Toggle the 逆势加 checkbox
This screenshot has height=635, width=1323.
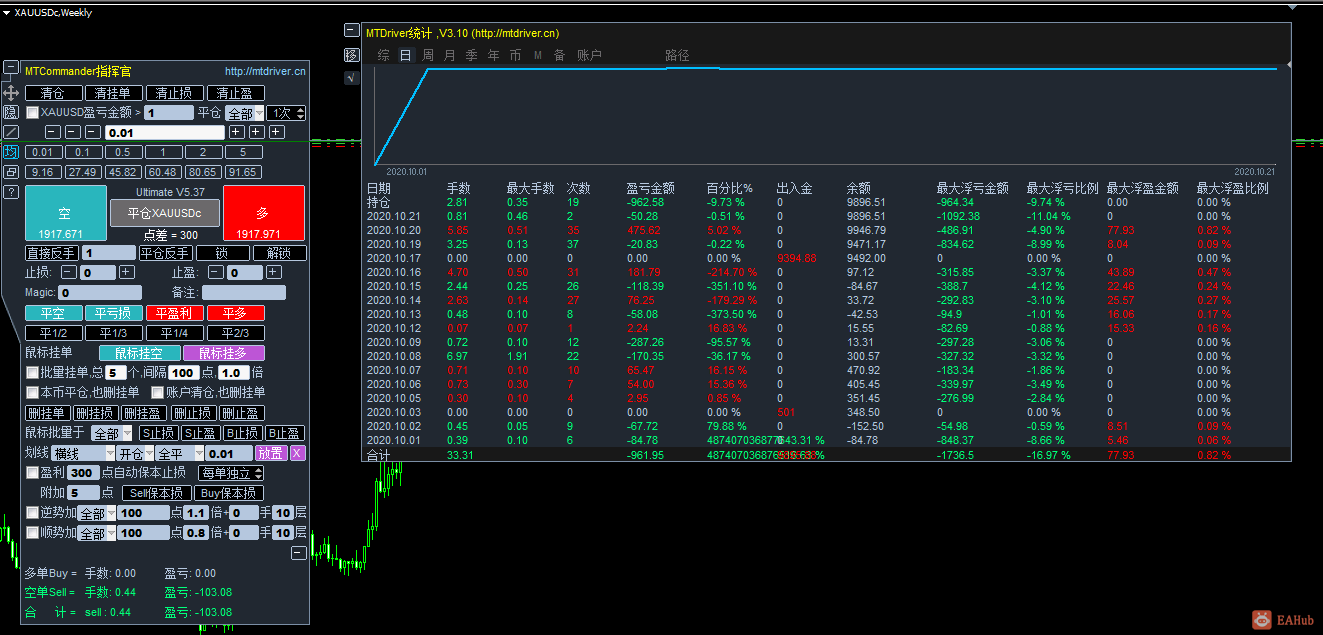pyautogui.click(x=33, y=512)
